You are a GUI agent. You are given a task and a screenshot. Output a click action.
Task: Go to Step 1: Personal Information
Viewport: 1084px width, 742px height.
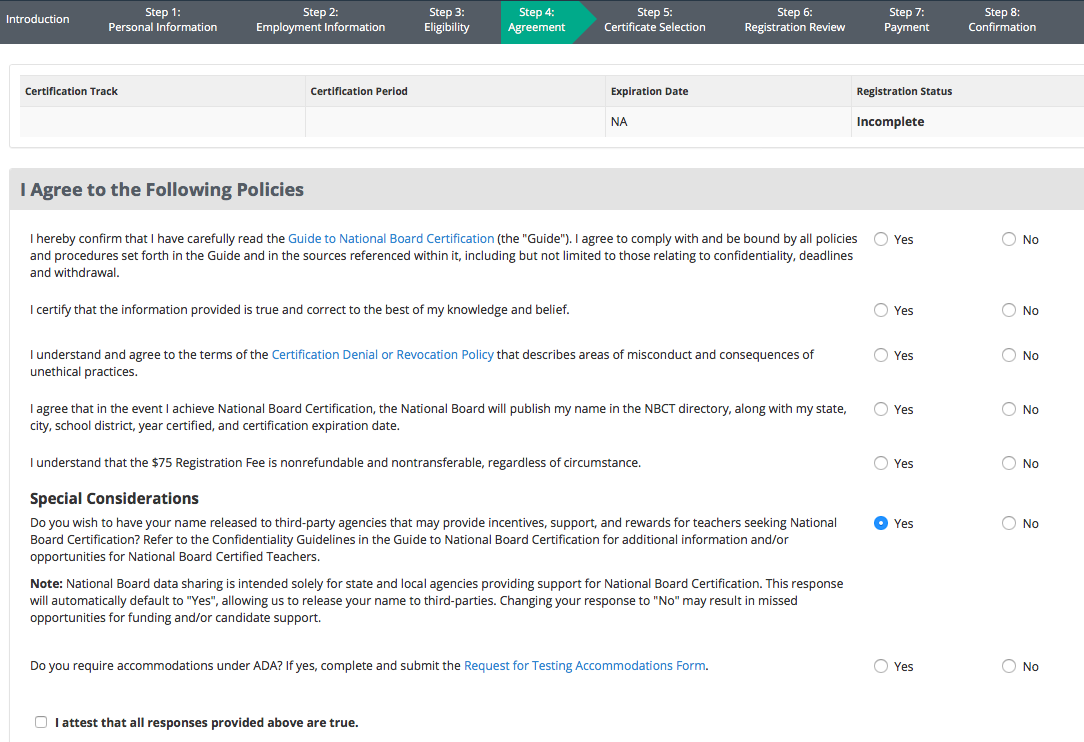[162, 20]
